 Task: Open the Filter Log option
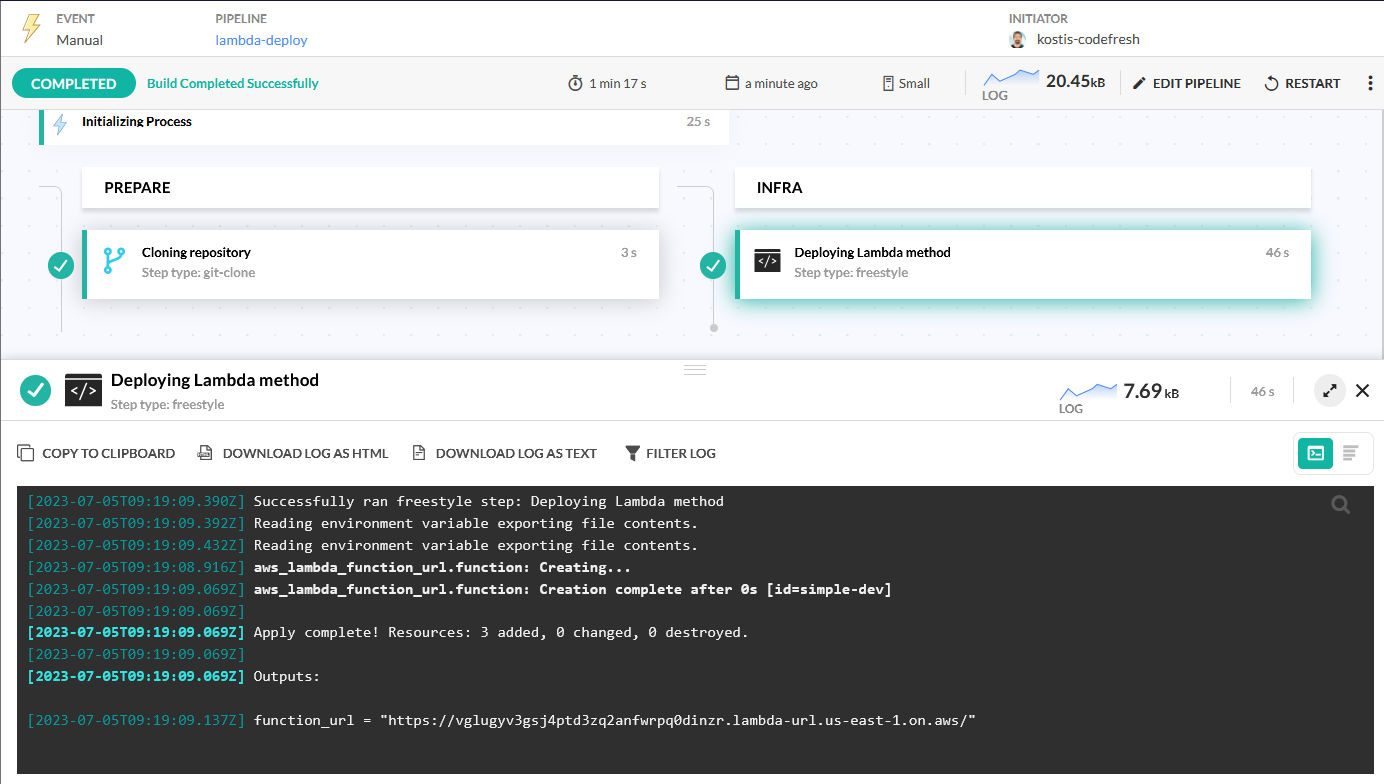[670, 453]
